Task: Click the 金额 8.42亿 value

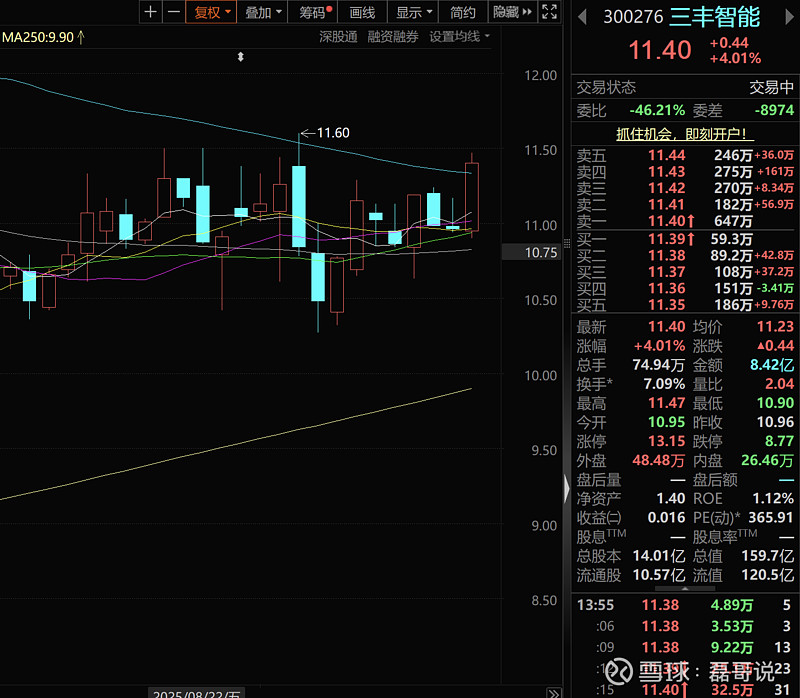Action: click(x=772, y=365)
